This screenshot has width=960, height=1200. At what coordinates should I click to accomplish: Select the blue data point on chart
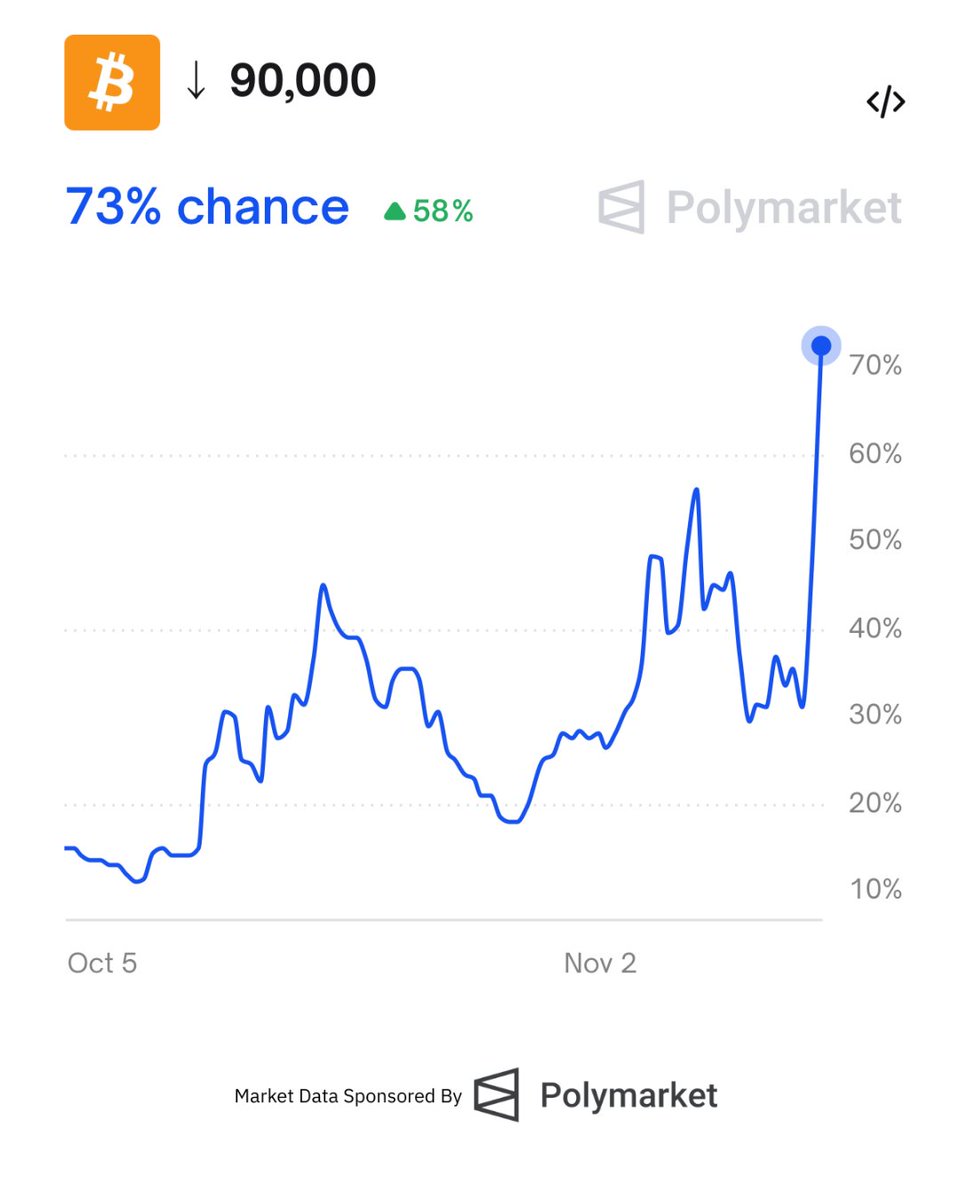(x=821, y=346)
